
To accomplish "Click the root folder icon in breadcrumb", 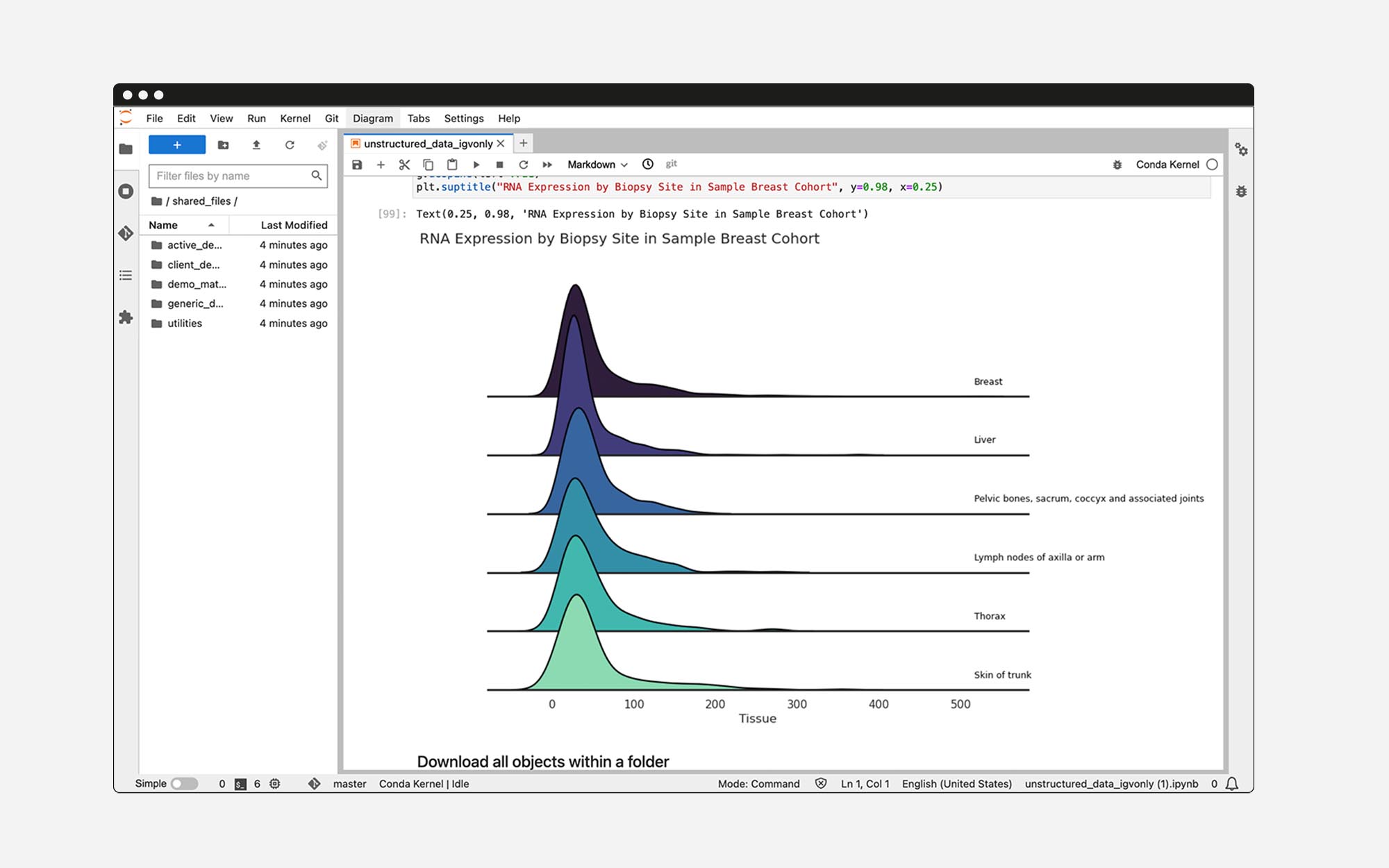I will [156, 201].
